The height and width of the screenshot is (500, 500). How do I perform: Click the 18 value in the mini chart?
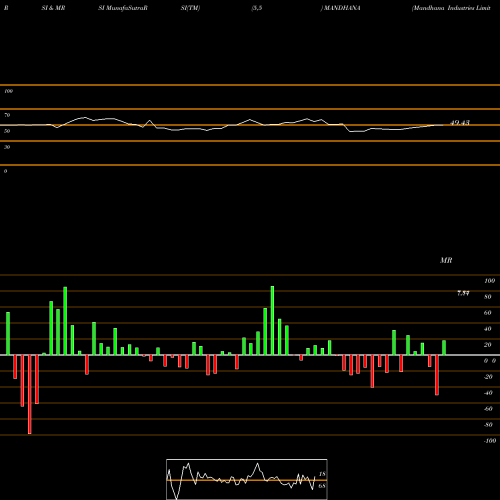[322, 474]
